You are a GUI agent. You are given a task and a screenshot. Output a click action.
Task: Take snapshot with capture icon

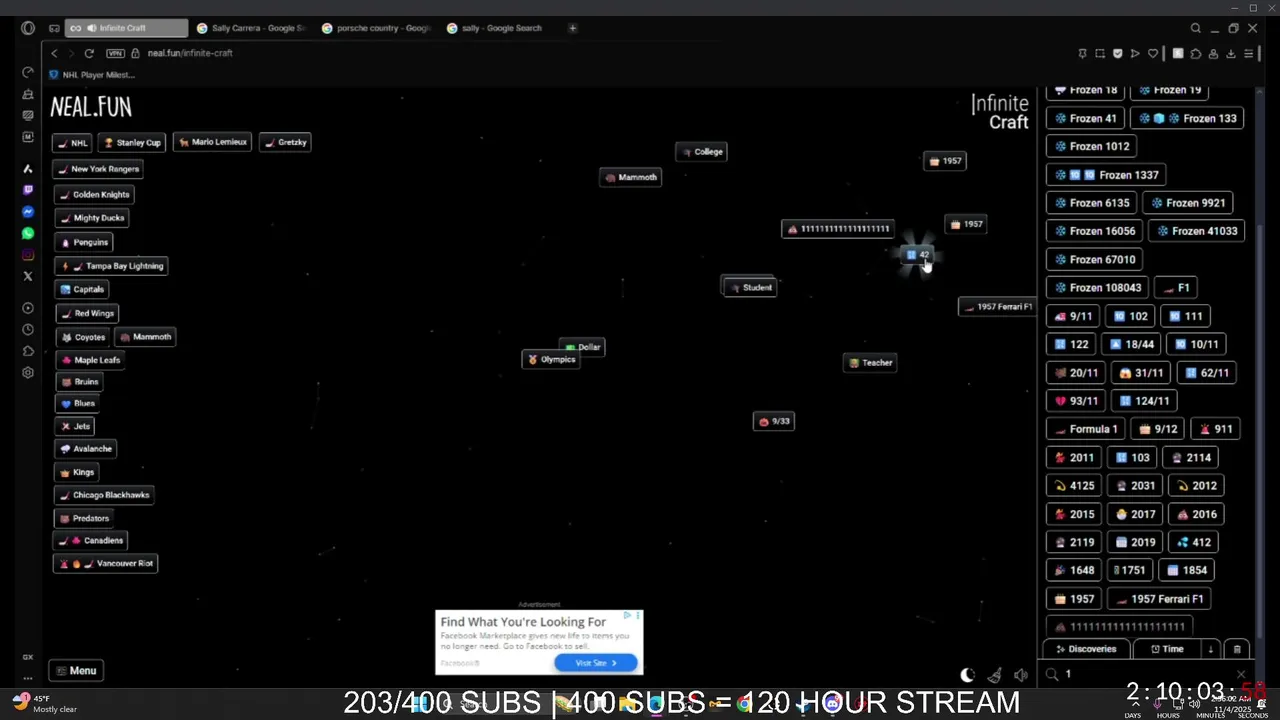[x=1100, y=53]
